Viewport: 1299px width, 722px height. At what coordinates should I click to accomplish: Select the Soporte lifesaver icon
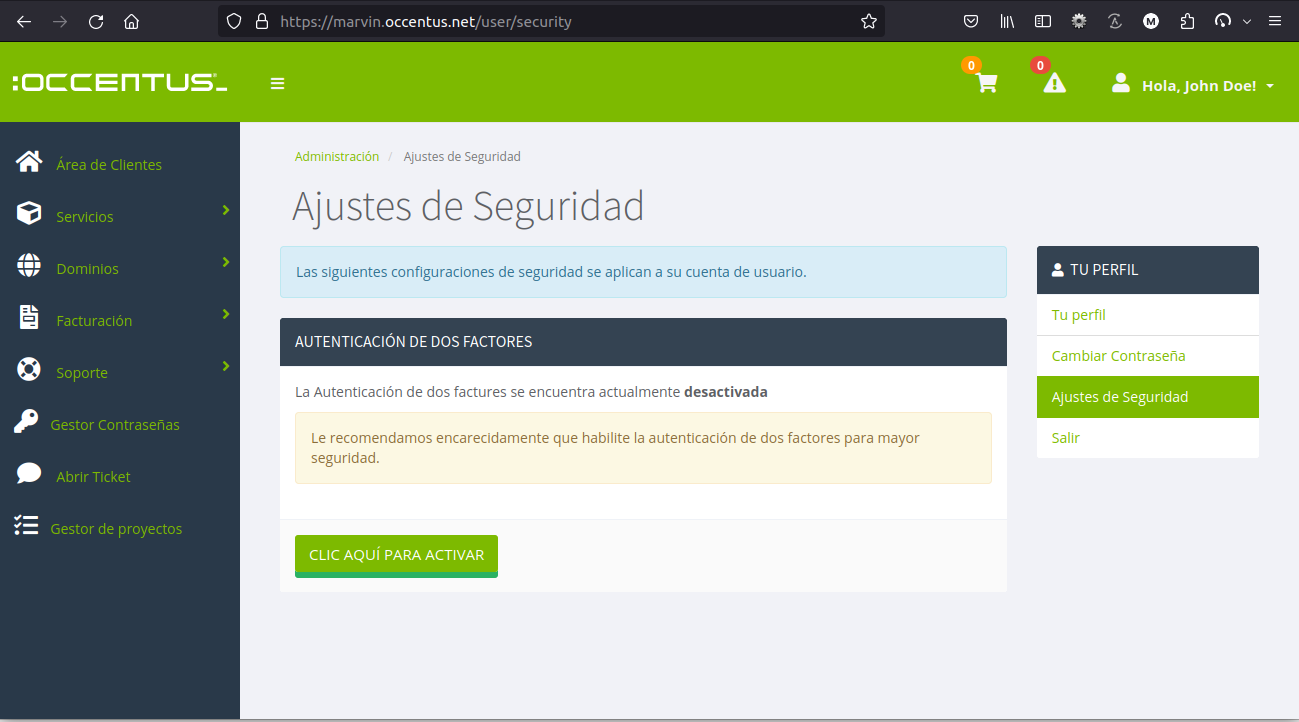pos(27,371)
